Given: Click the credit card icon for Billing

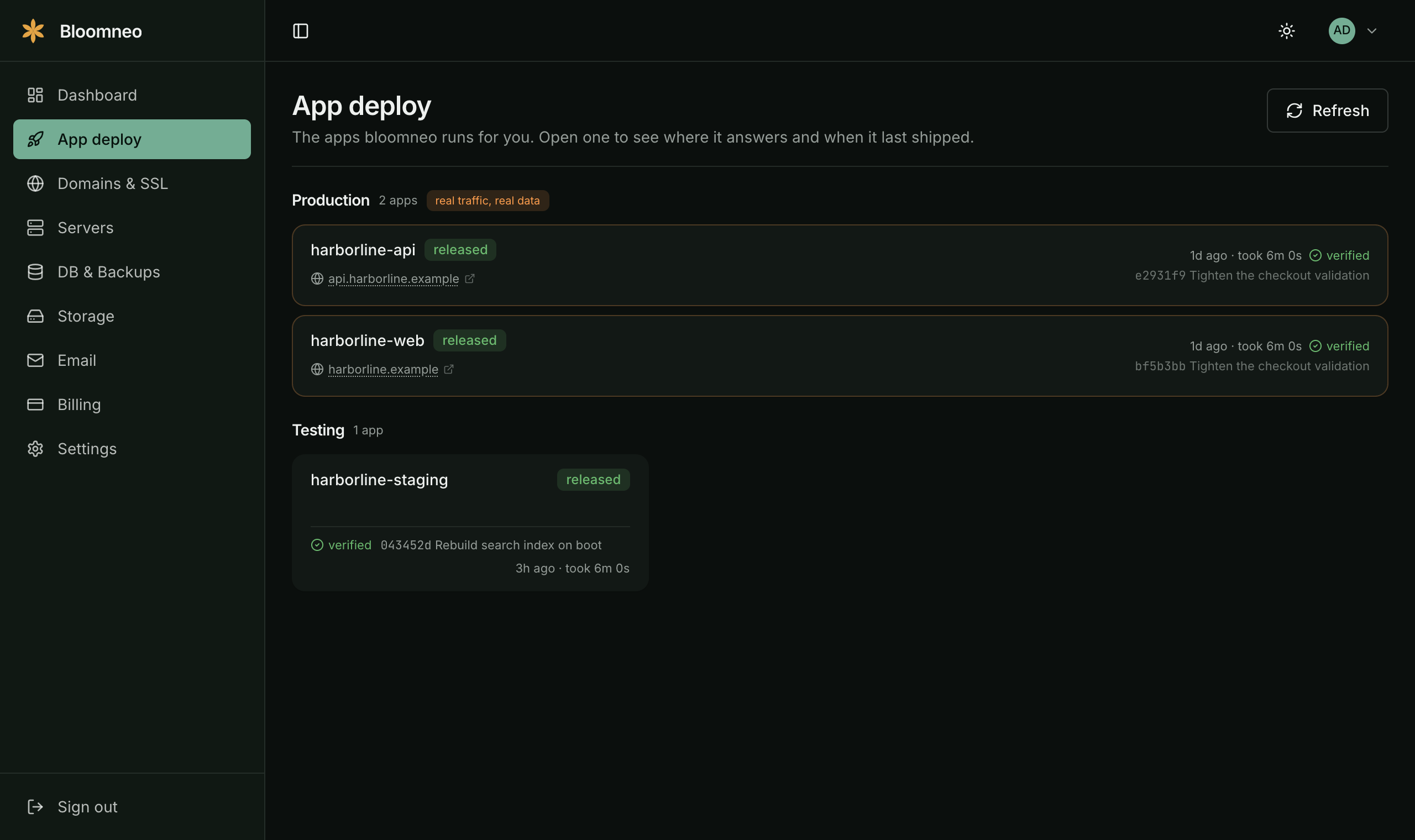Looking at the screenshot, I should [35, 404].
